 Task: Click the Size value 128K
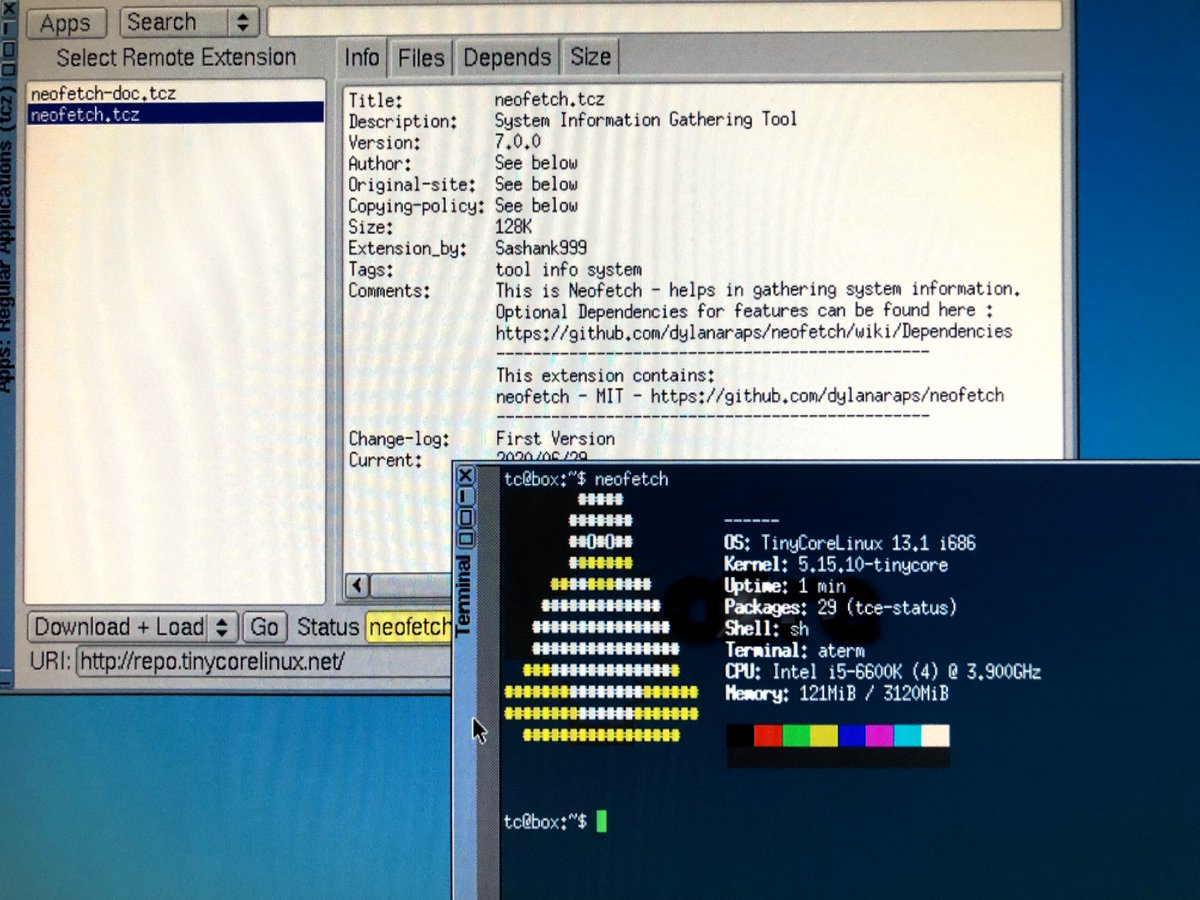(x=514, y=227)
